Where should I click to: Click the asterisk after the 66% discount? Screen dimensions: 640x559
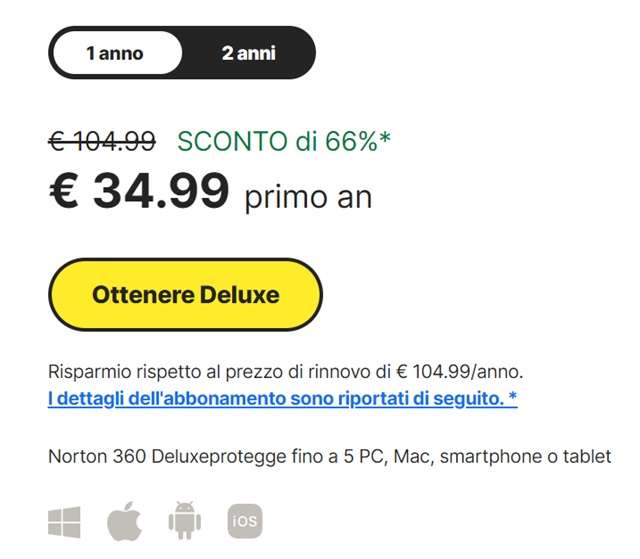point(386,140)
